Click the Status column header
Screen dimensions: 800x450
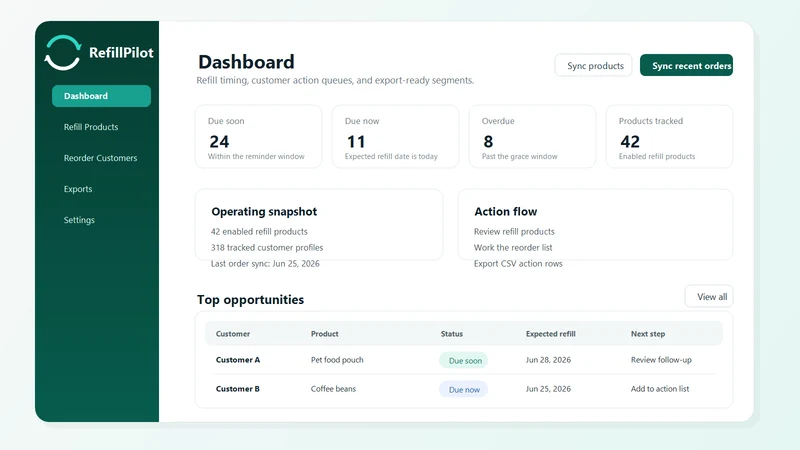pyautogui.click(x=452, y=334)
